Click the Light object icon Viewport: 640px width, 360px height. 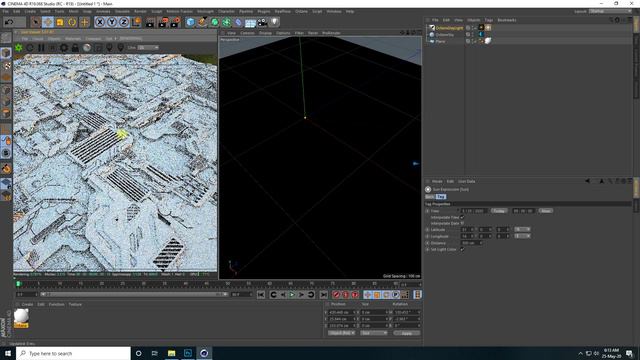(x=275, y=22)
